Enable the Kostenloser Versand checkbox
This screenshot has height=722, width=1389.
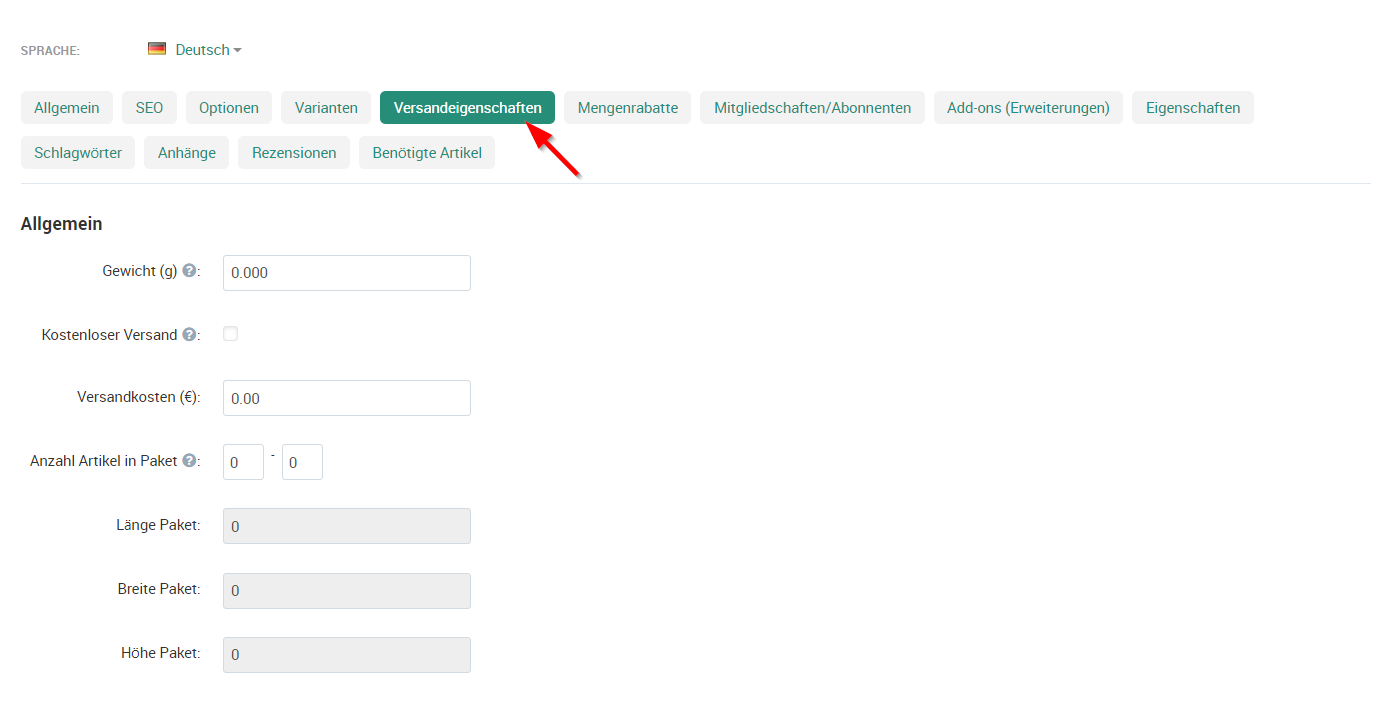231,334
